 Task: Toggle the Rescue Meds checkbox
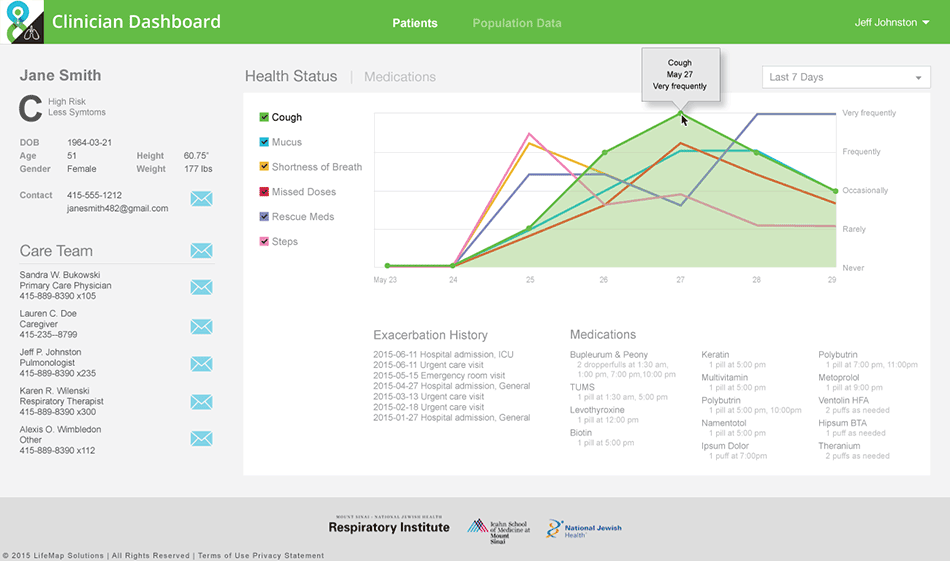coord(264,216)
